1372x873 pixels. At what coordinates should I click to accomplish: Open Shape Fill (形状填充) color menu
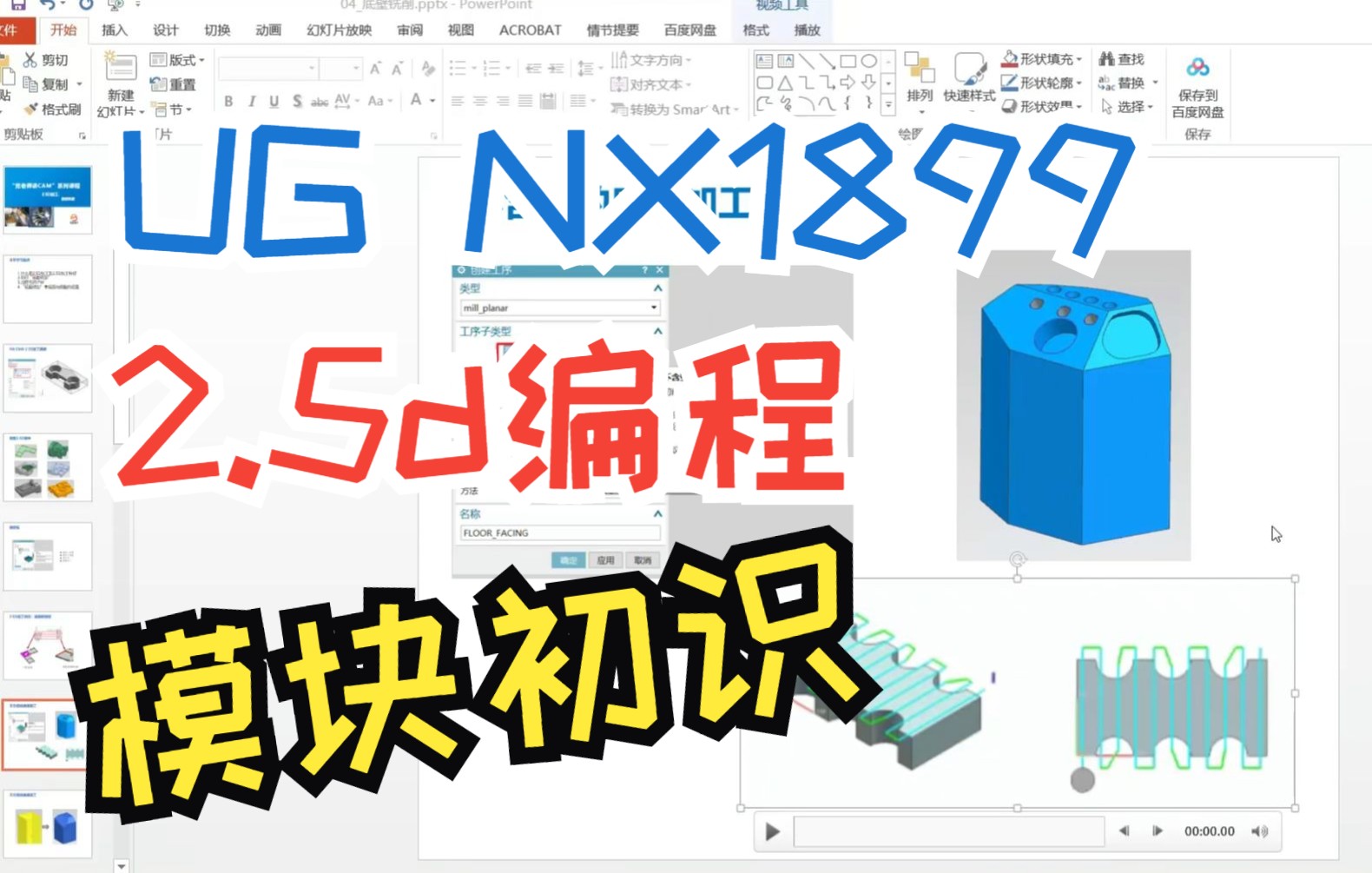tap(1041, 59)
